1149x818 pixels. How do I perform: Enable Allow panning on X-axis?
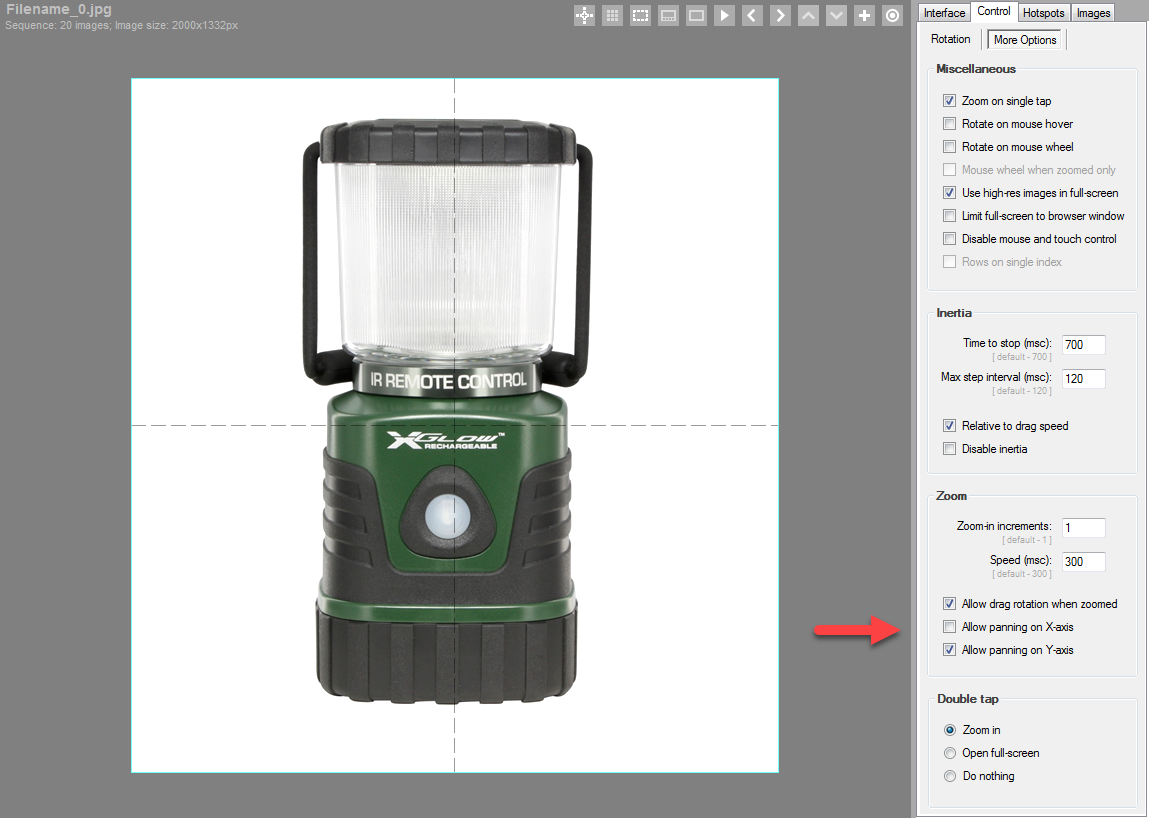point(950,627)
